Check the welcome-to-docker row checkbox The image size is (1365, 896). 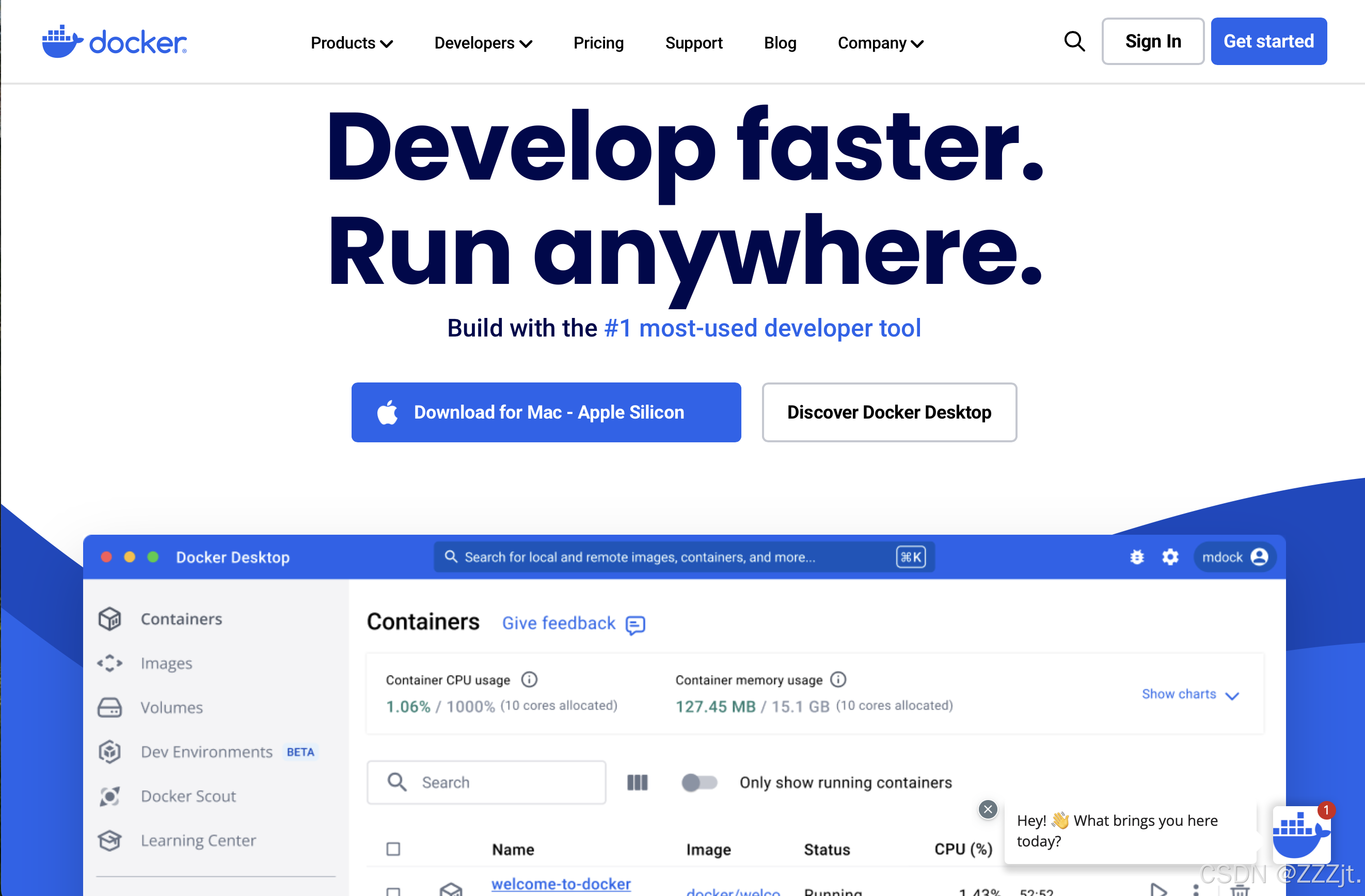click(393, 890)
